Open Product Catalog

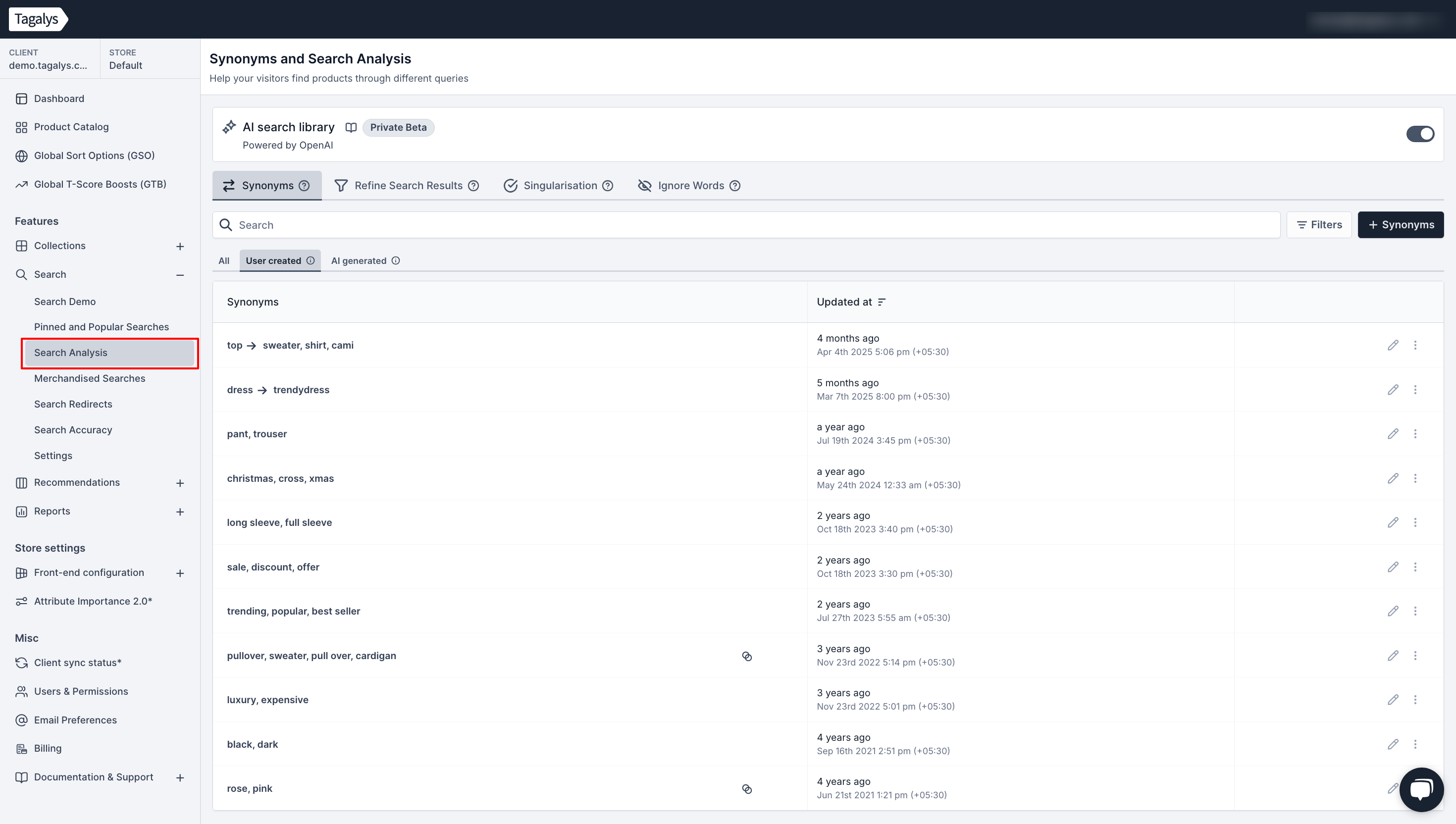71,127
